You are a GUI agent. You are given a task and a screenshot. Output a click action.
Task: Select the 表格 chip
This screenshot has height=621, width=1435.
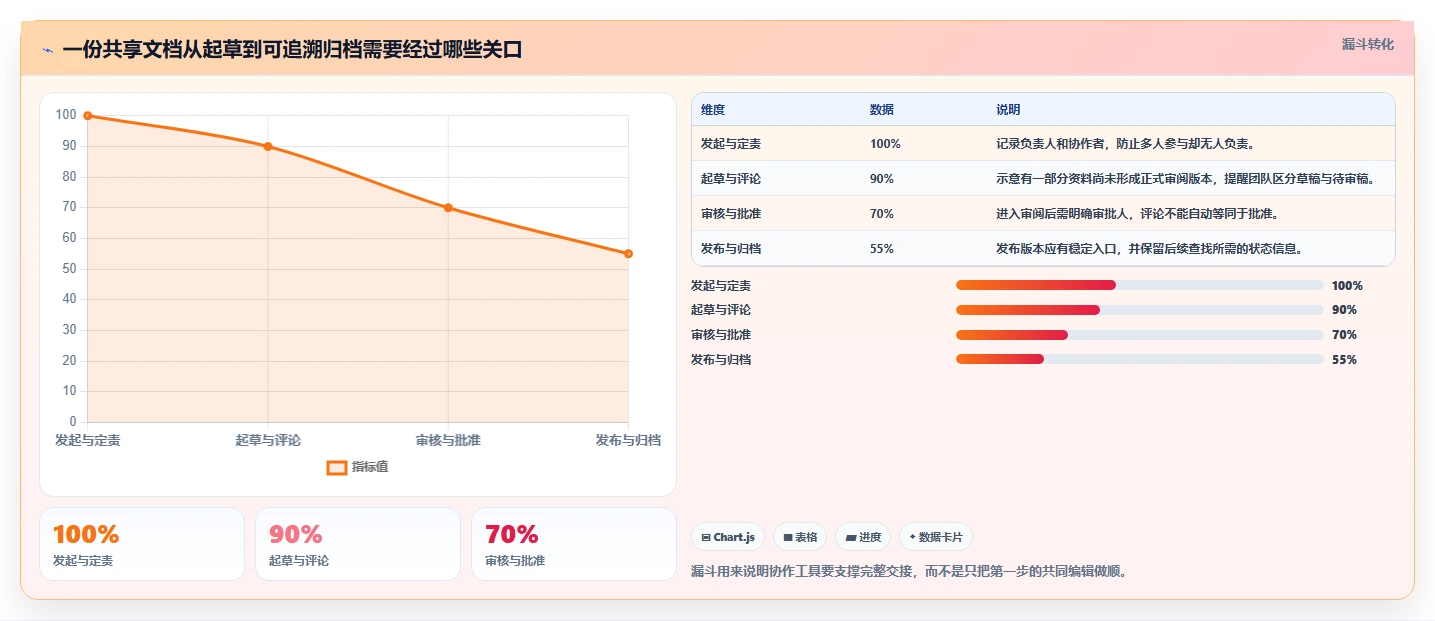tap(800, 537)
